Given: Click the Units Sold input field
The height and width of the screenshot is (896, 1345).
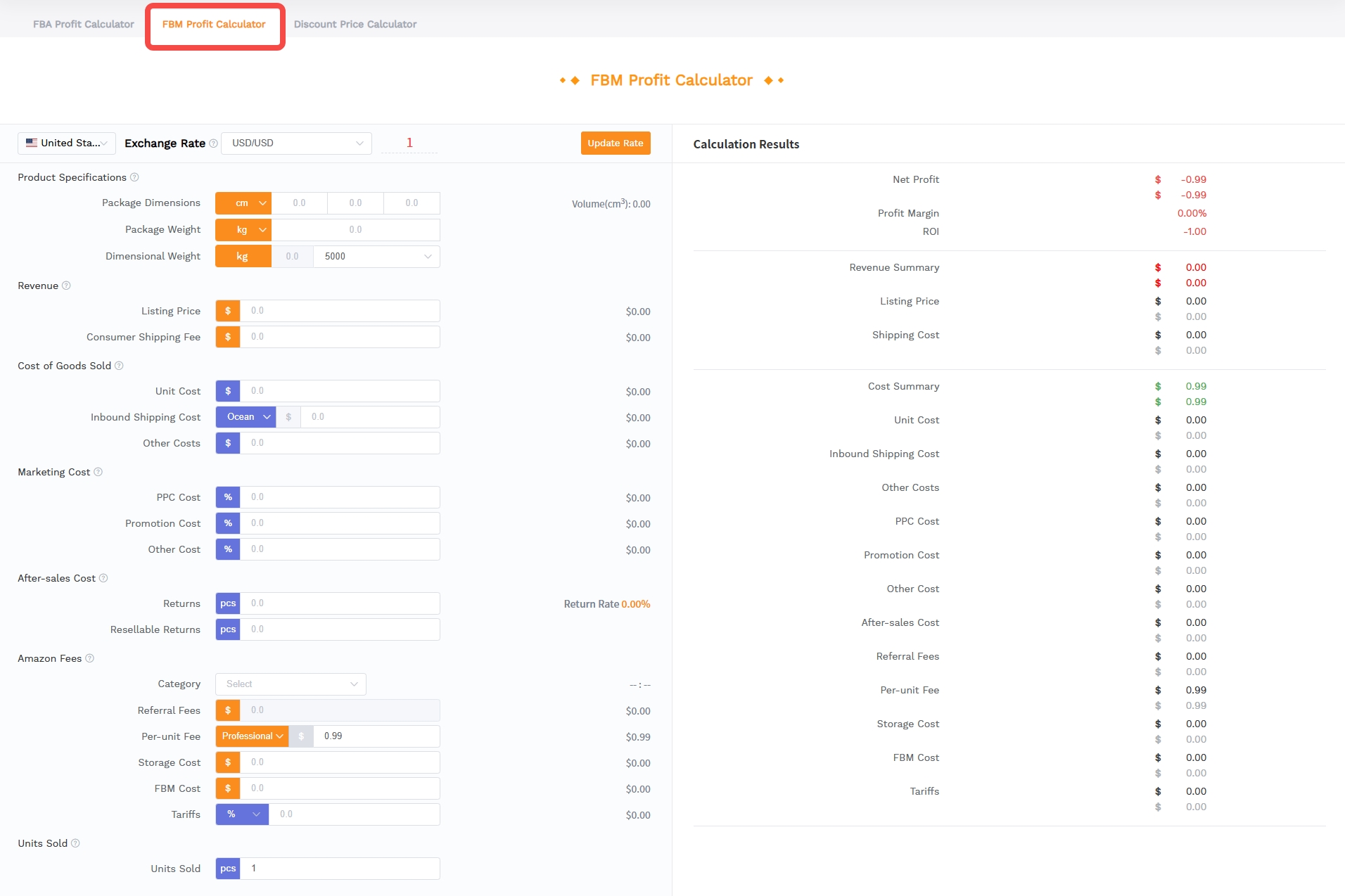Looking at the screenshot, I should (340, 869).
